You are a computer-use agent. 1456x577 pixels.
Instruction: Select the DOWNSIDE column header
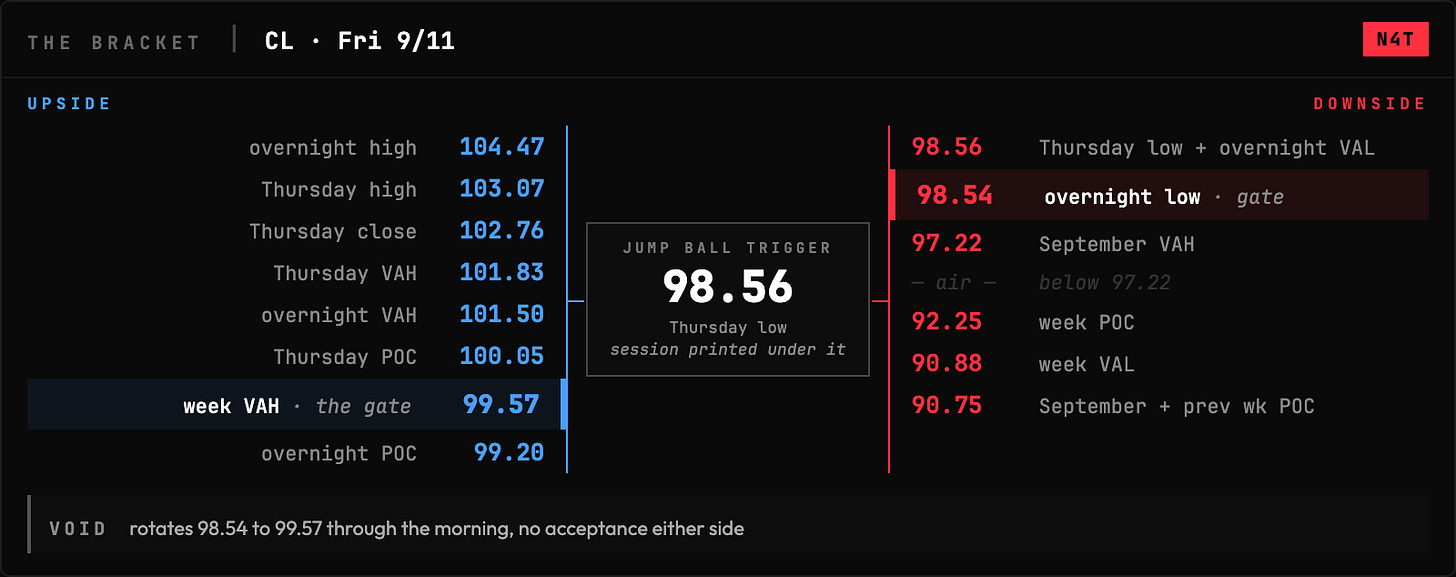tap(1370, 103)
